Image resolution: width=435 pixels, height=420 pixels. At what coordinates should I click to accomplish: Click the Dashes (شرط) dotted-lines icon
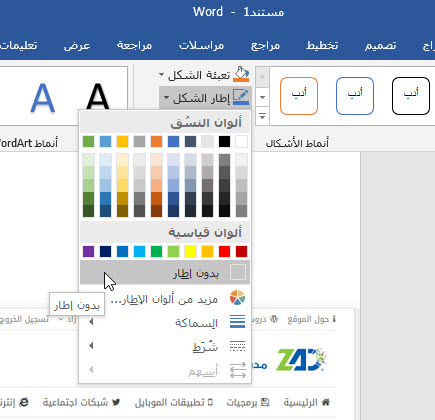[x=237, y=346]
